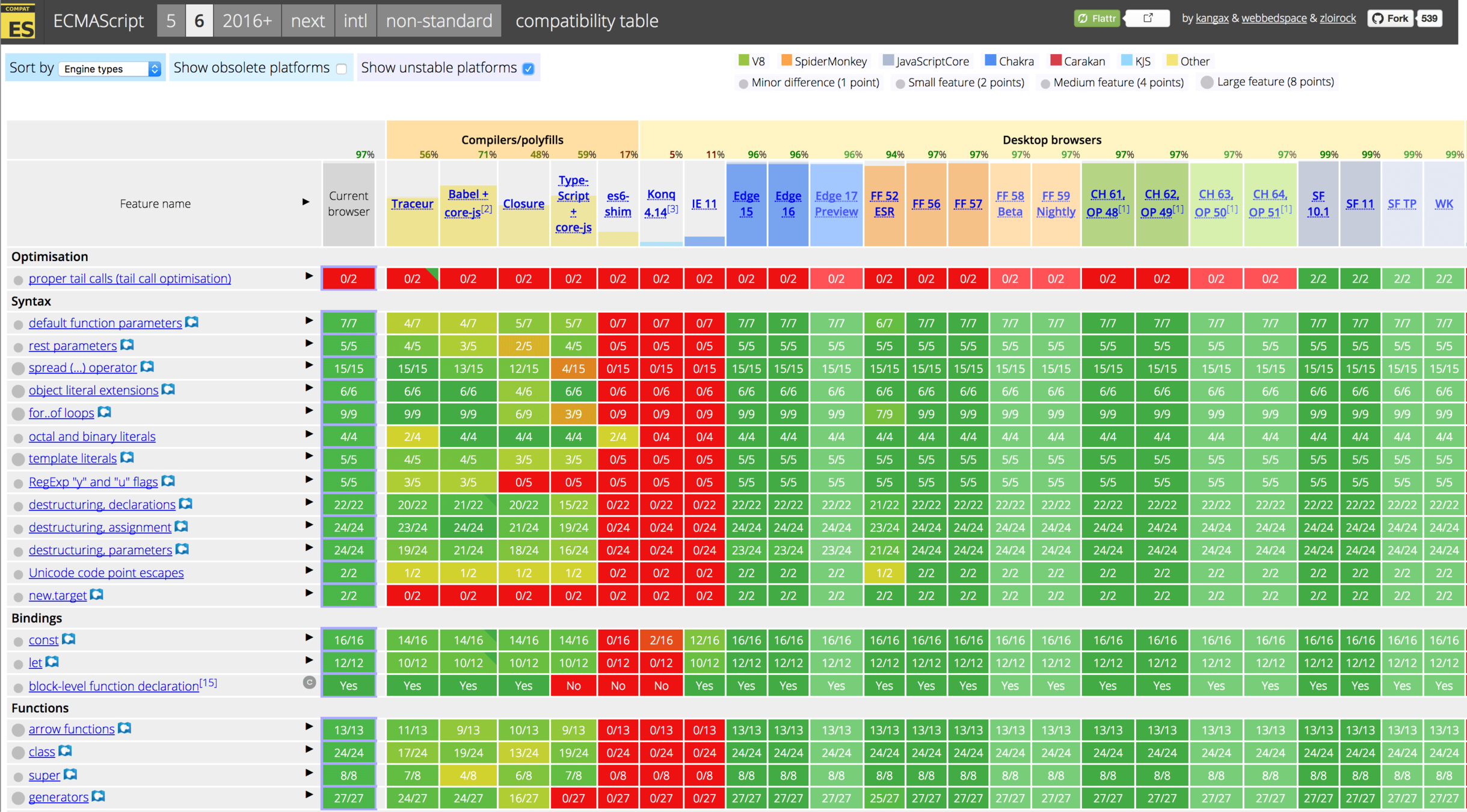This screenshot has width=1467, height=812.
Task: Click MDN icon next to default function parameters
Action: 192,322
